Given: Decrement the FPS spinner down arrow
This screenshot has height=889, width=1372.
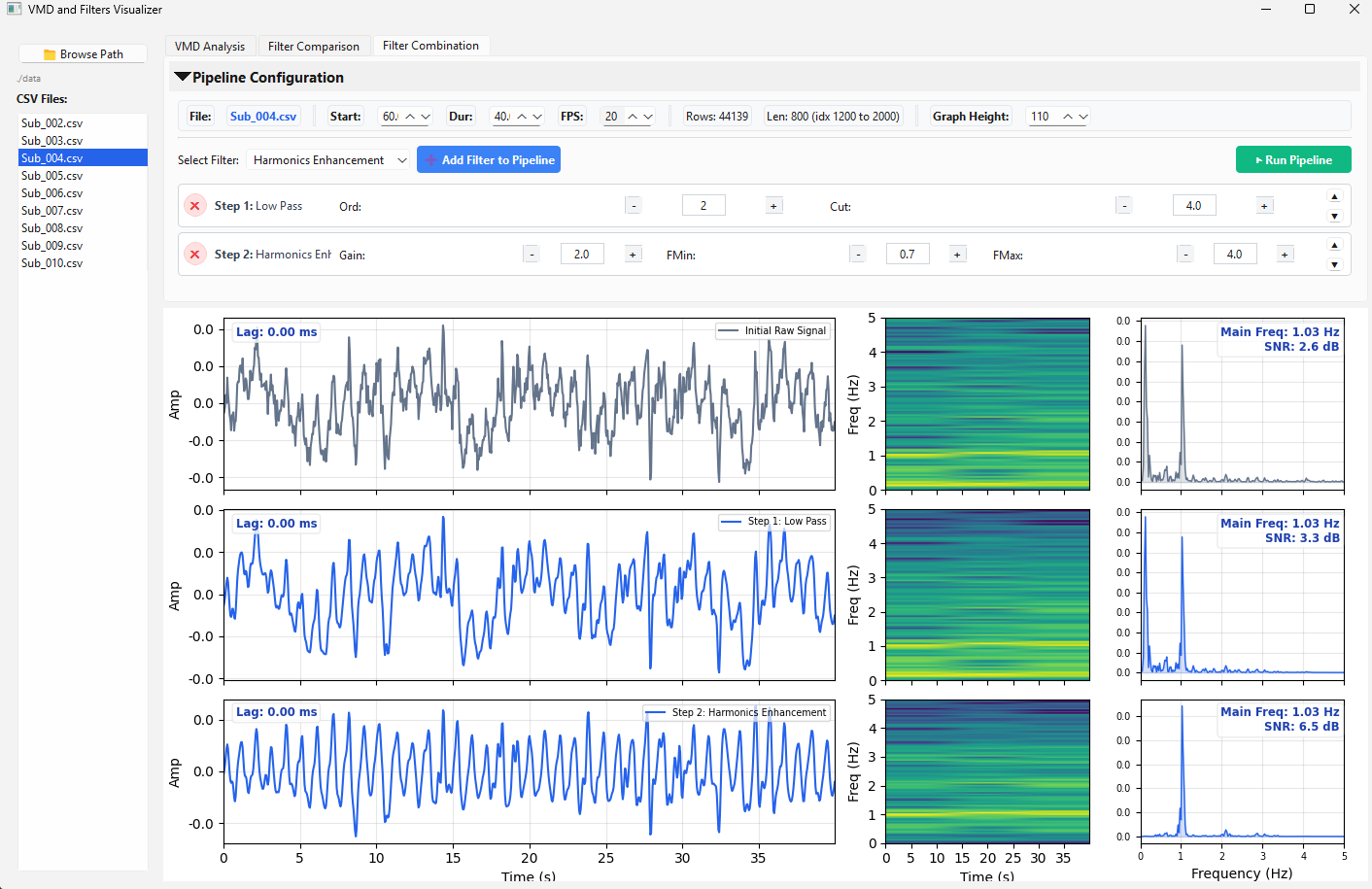Looking at the screenshot, I should [x=648, y=117].
